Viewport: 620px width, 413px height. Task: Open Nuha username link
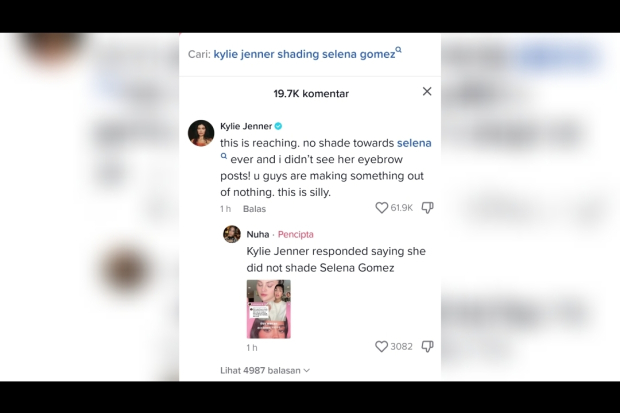tap(258, 235)
